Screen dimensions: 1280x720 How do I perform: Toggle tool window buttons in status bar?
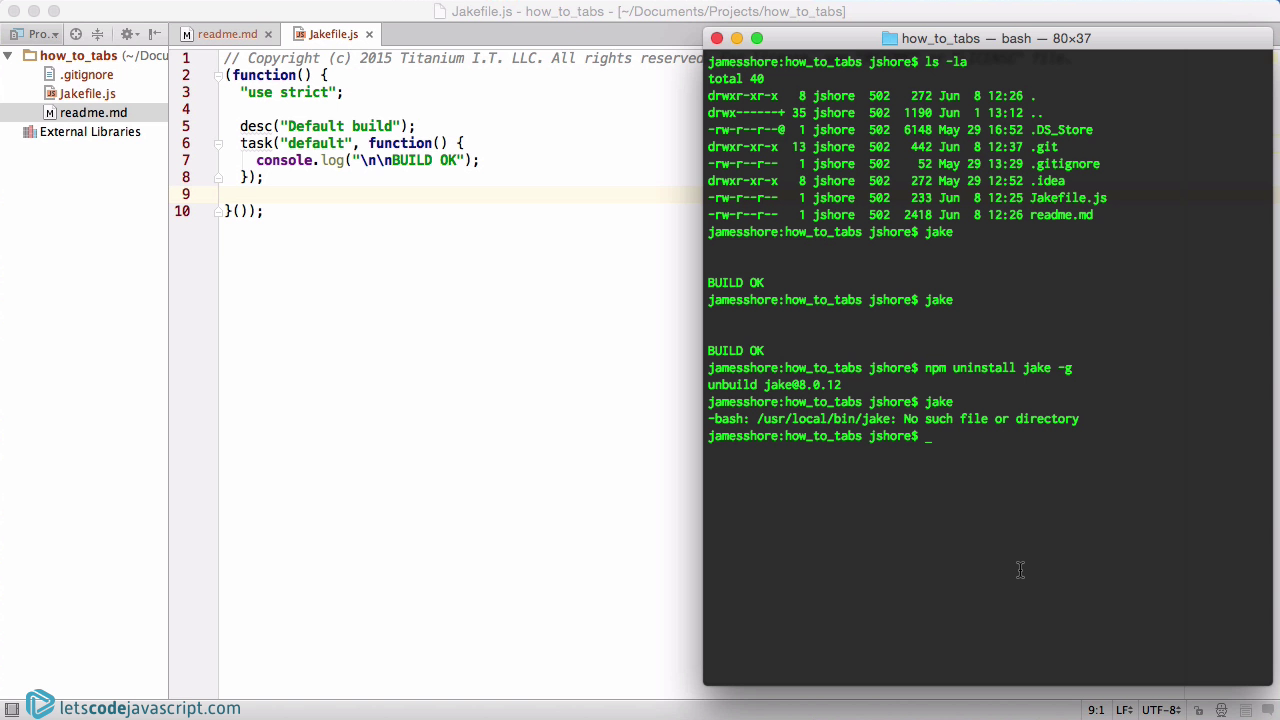[12, 710]
